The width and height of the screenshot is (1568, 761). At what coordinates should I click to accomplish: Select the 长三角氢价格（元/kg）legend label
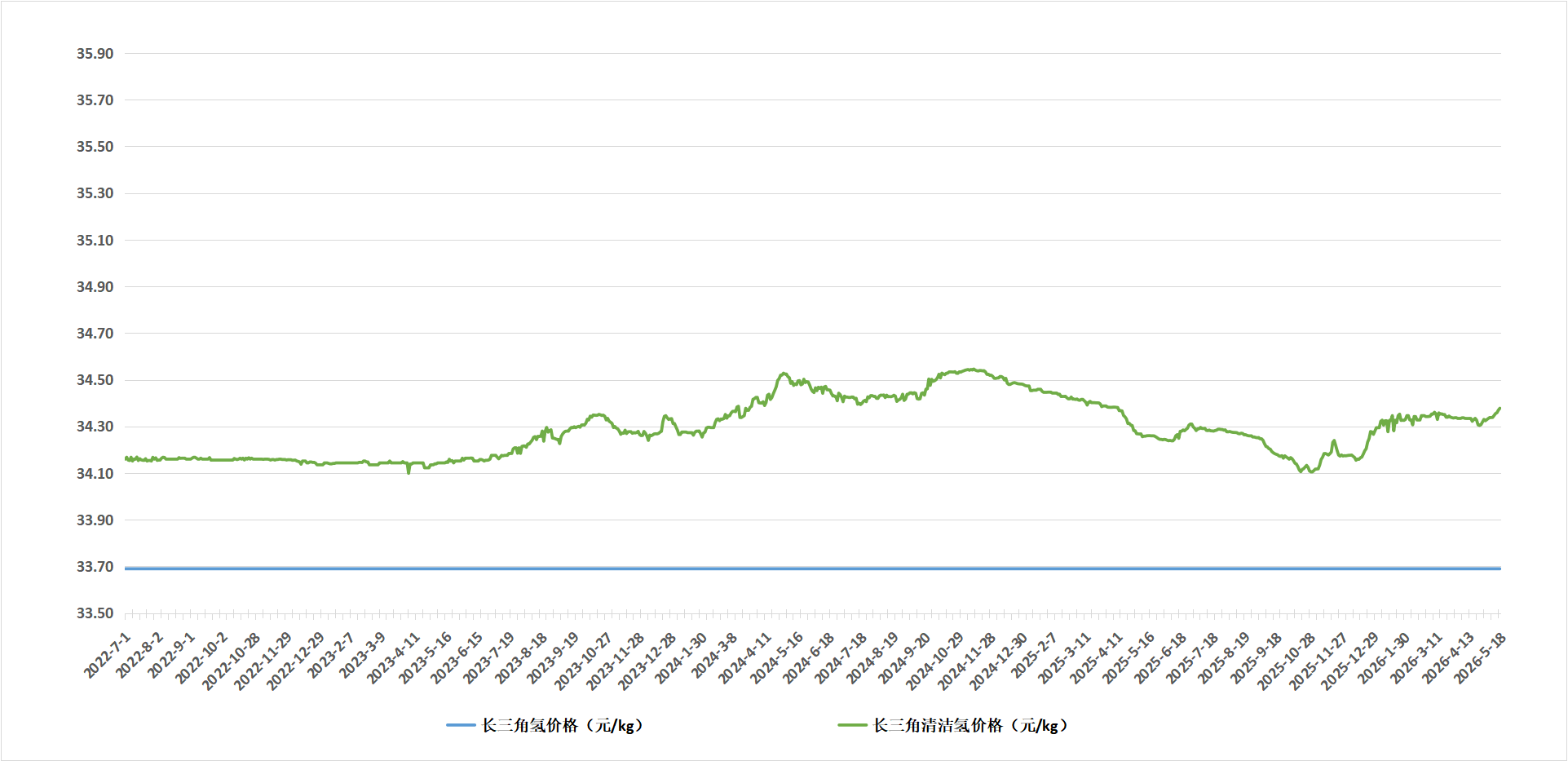tap(563, 725)
